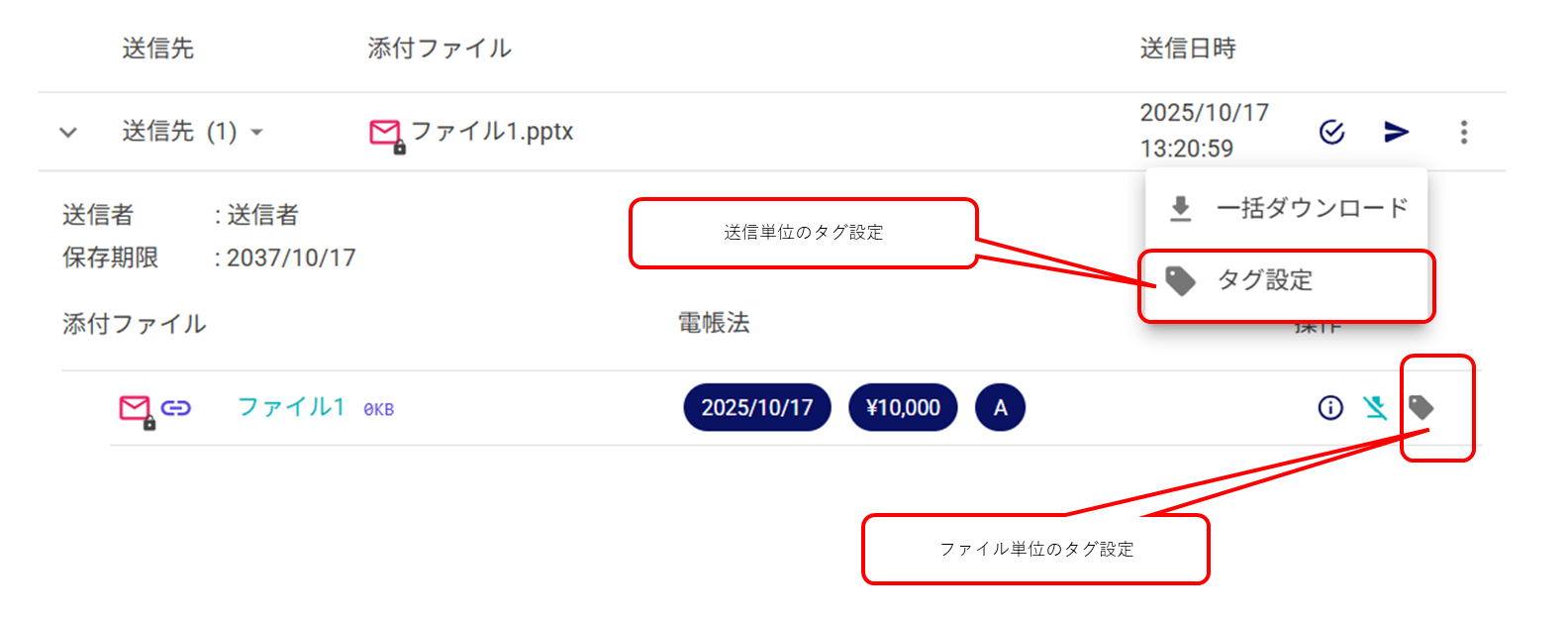The width and height of the screenshot is (1568, 621).
Task: Click the 2025/10/17 date tag chip
Action: (x=757, y=407)
